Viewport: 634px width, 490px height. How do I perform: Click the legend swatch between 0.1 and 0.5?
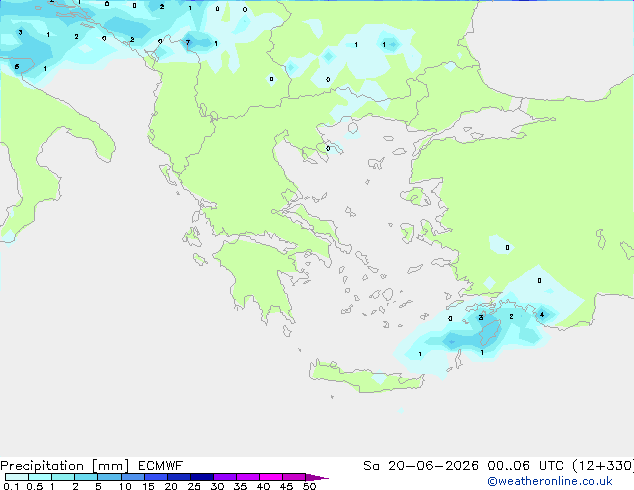tap(17, 477)
